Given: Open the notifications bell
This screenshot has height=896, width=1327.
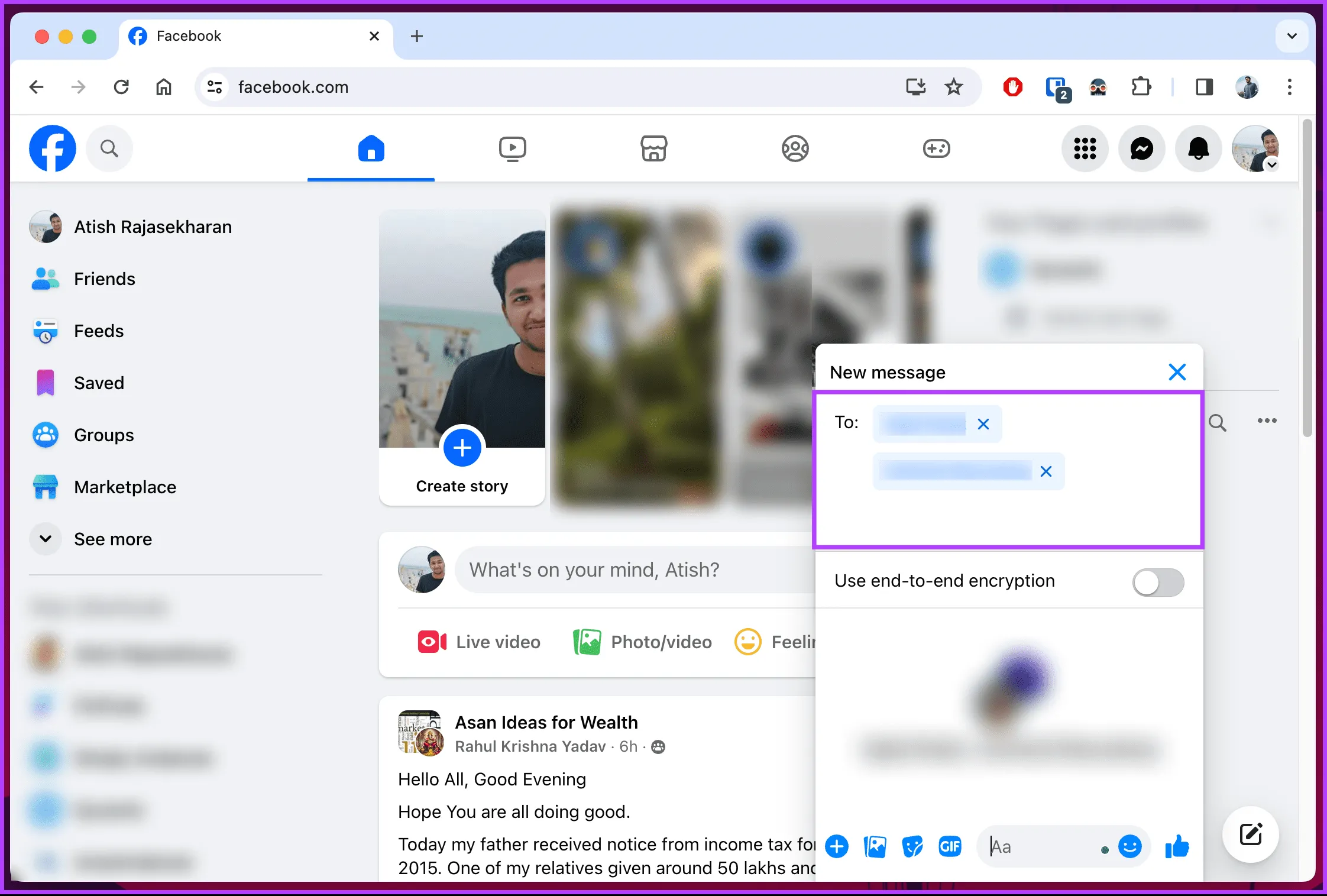Looking at the screenshot, I should click(1198, 148).
